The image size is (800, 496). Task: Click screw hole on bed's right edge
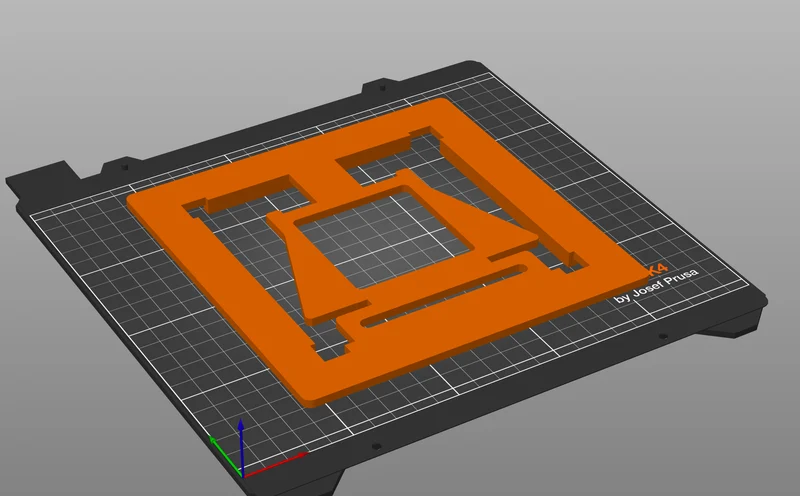[x=663, y=336]
